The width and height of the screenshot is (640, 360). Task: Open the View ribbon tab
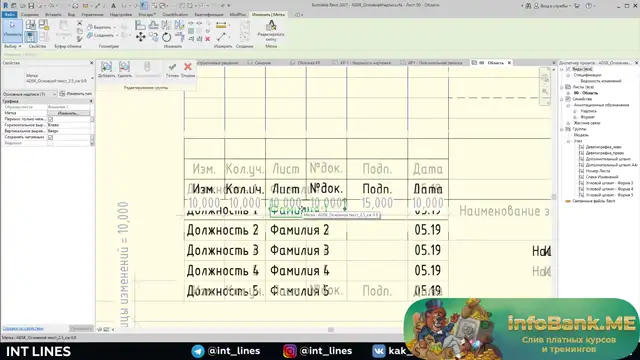click(x=71, y=15)
